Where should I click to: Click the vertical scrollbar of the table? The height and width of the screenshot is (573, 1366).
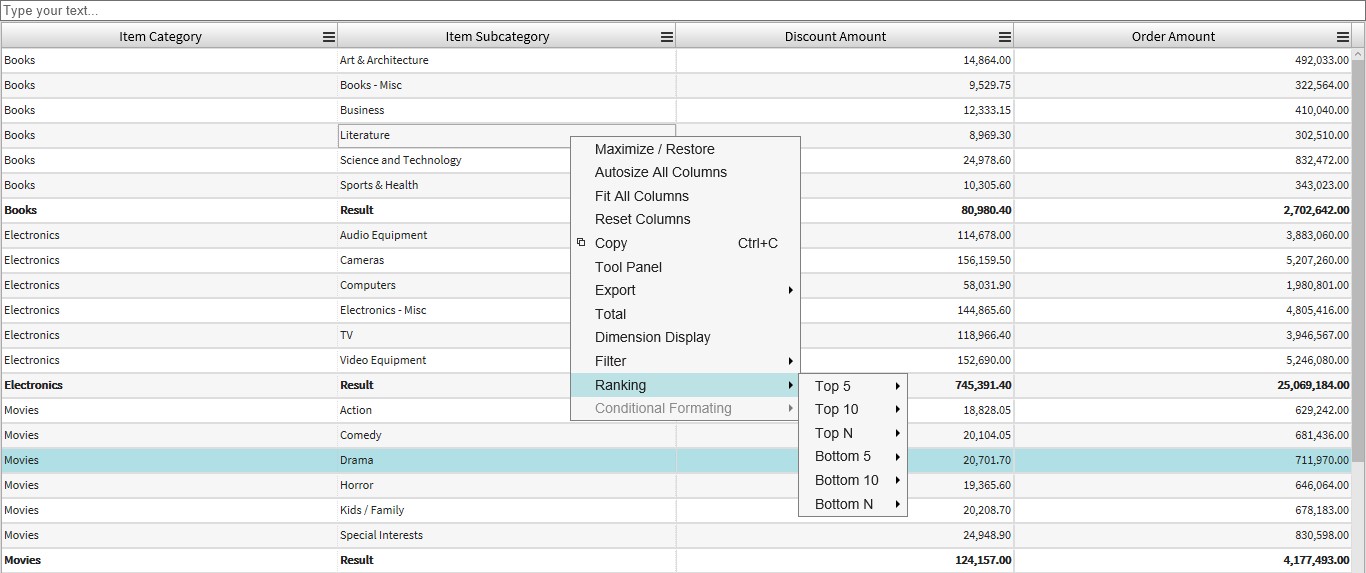(x=1358, y=300)
